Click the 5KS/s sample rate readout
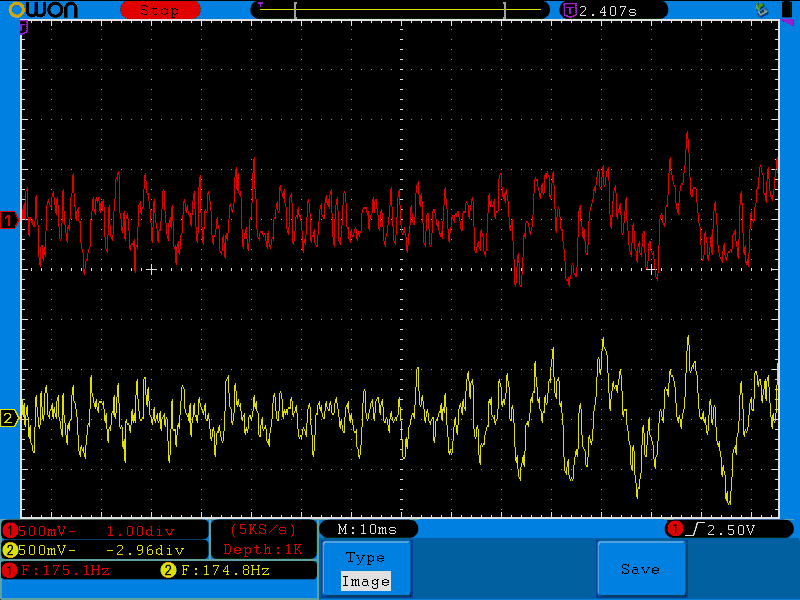The height and width of the screenshot is (600, 800). click(263, 530)
